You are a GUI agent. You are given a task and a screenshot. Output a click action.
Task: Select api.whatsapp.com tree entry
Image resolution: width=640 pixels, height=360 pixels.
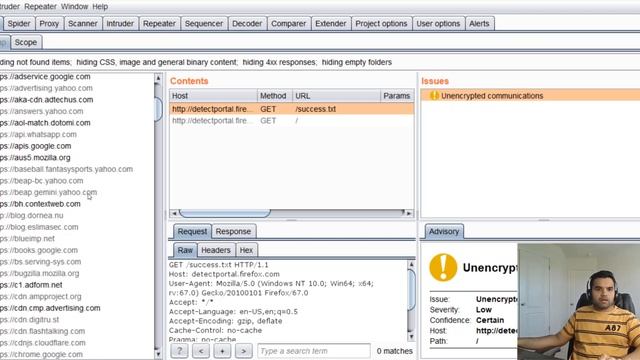tap(38, 134)
